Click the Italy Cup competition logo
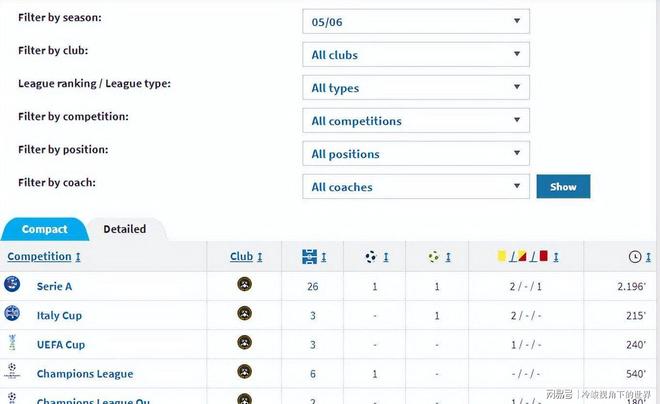 [x=12, y=314]
